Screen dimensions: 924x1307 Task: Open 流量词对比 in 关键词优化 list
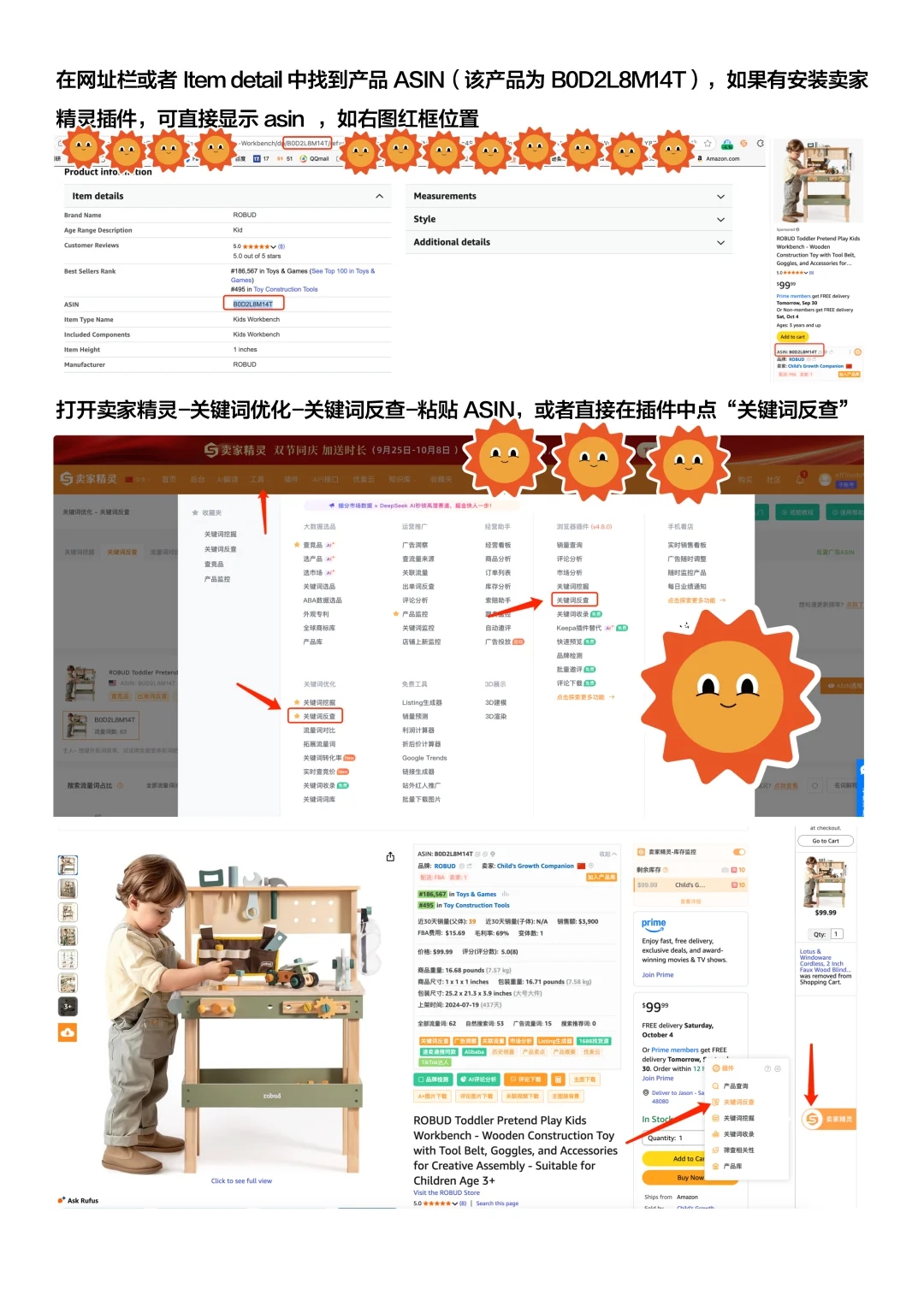(319, 730)
